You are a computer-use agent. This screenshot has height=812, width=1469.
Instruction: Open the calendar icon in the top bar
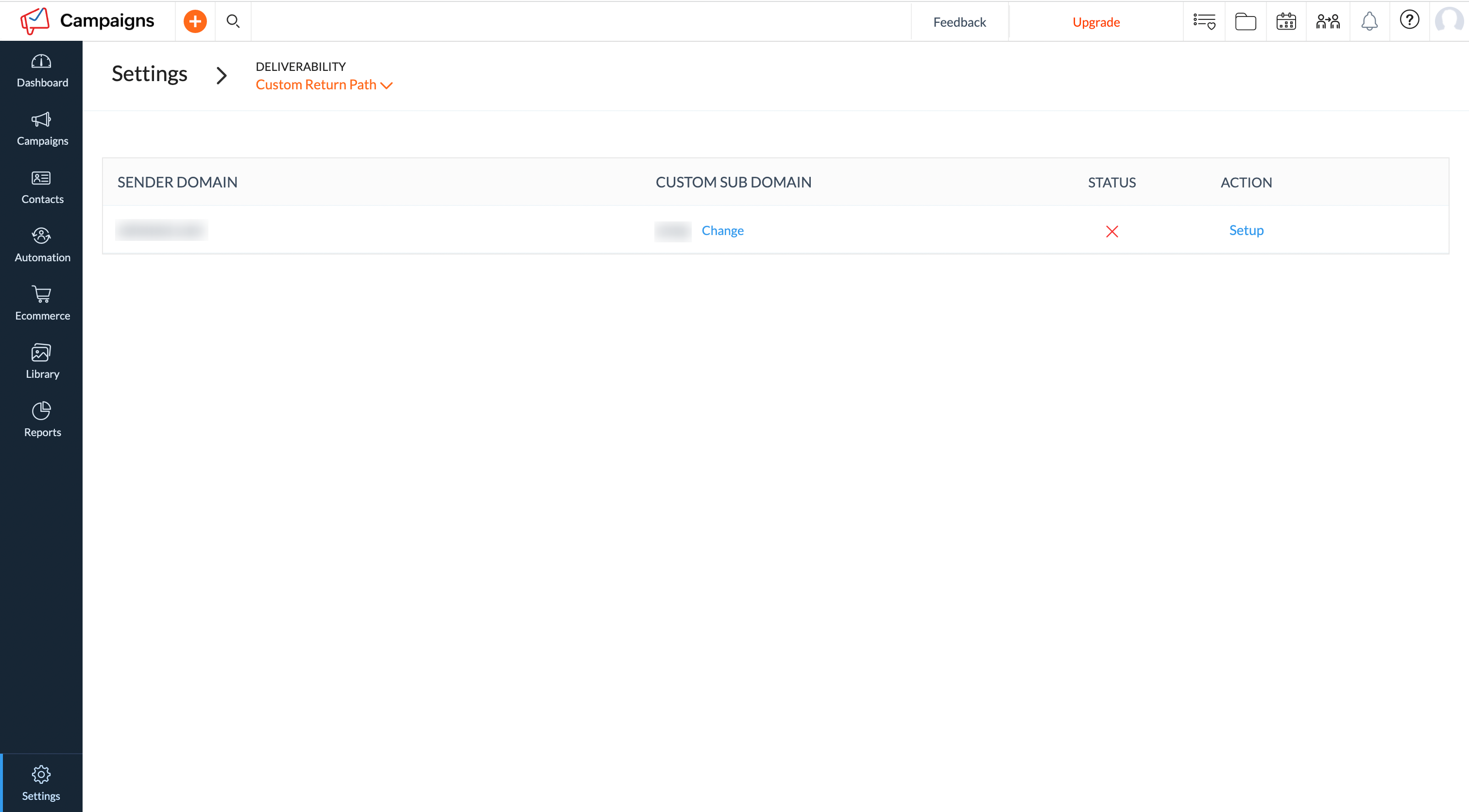click(1285, 21)
